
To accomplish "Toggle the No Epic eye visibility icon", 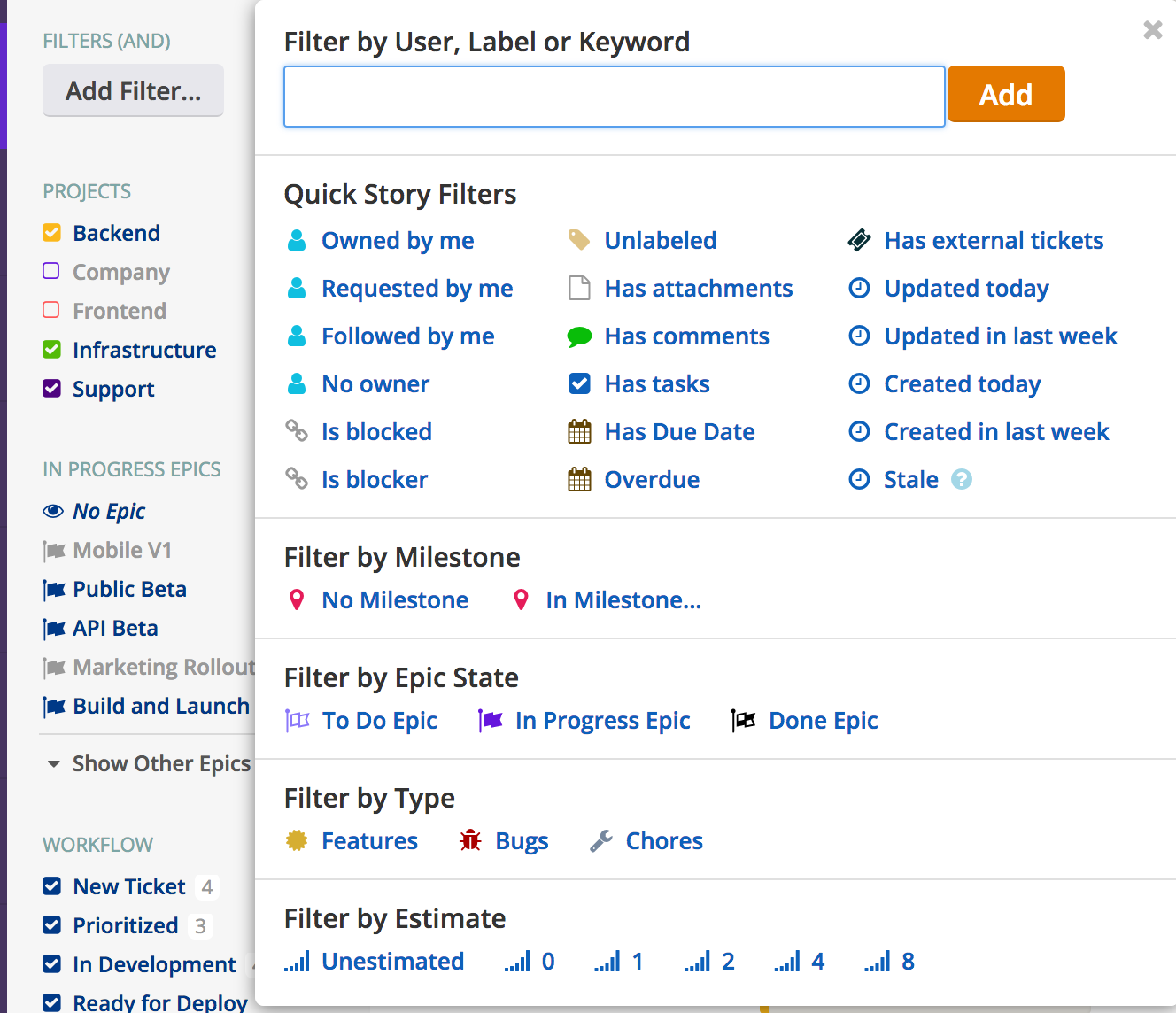I will pyautogui.click(x=53, y=511).
